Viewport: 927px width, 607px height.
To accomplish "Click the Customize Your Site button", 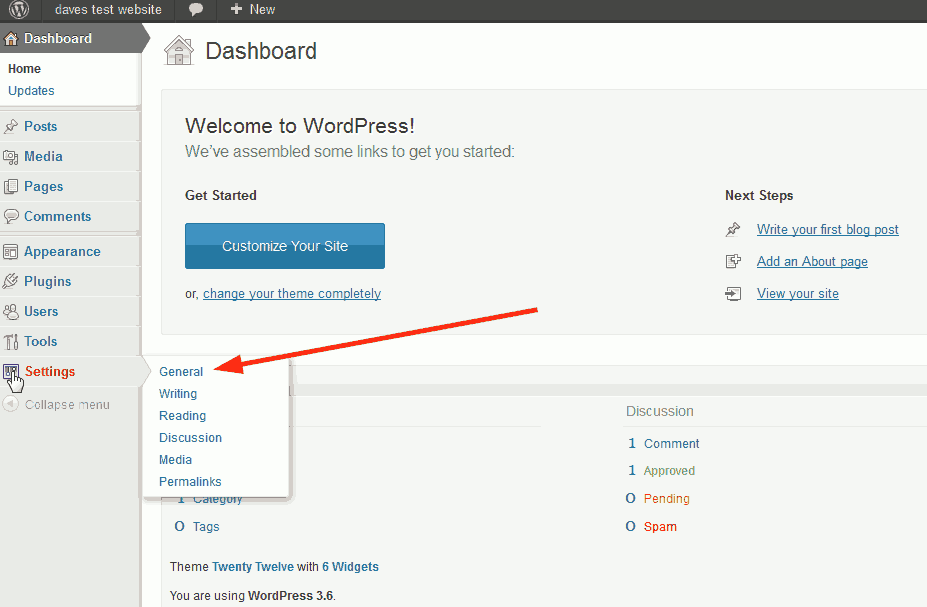I will [x=285, y=246].
